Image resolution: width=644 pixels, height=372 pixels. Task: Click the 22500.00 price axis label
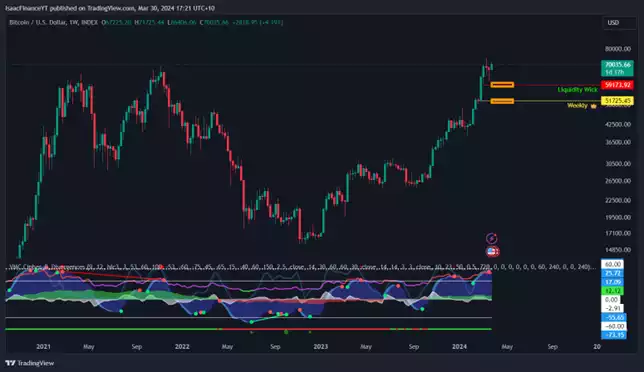(618, 200)
